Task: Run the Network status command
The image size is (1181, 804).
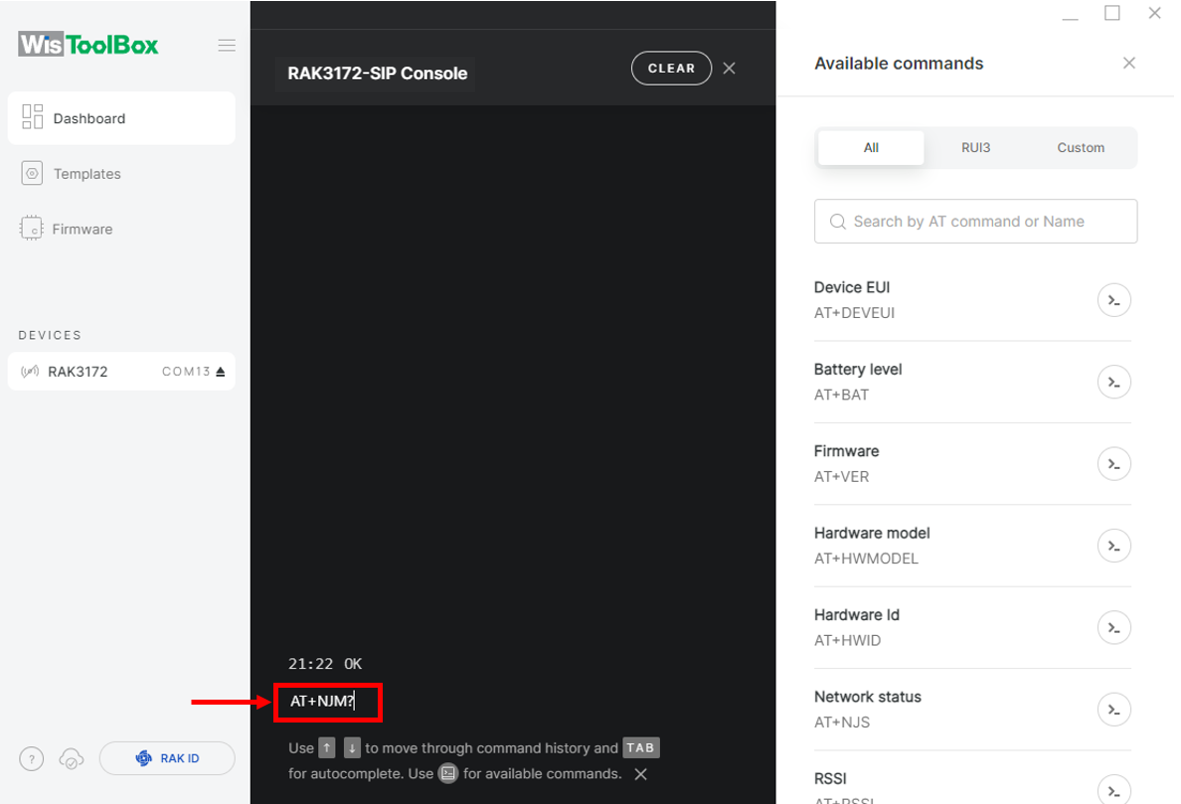Action: [x=1114, y=710]
